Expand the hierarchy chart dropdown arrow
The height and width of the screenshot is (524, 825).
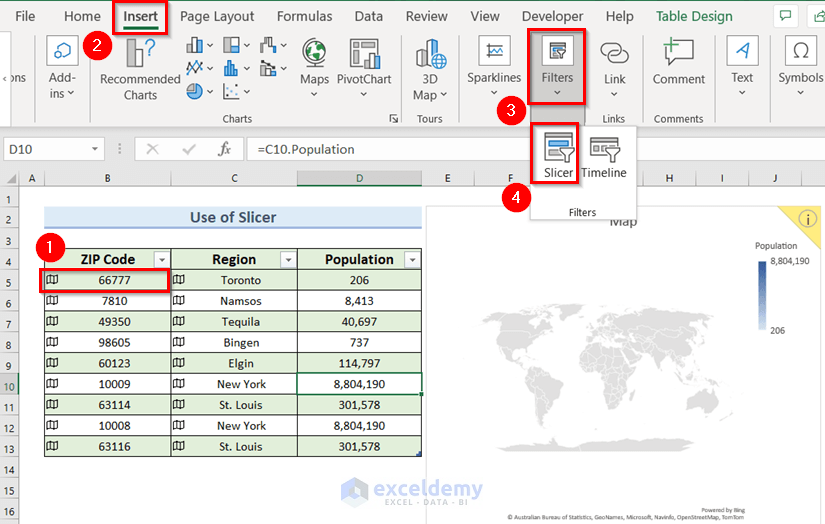[247, 45]
